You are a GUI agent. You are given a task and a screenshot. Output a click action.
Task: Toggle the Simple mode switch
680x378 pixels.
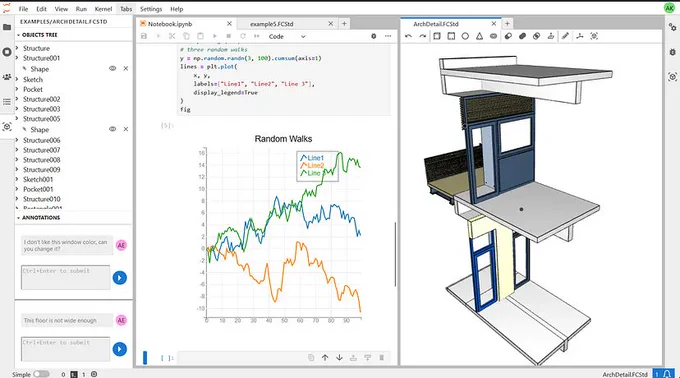pos(41,374)
